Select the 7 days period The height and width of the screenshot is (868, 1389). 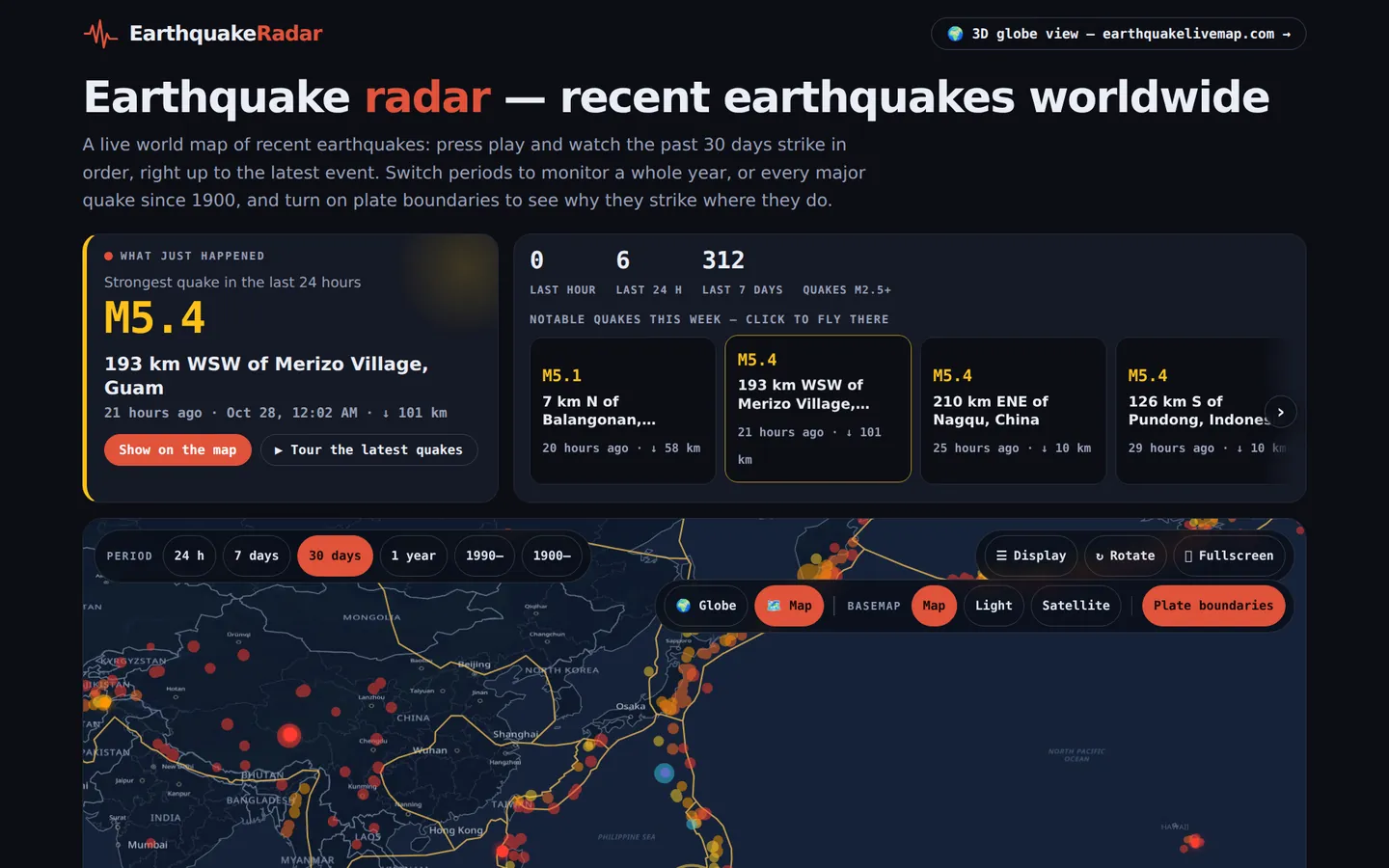(257, 556)
